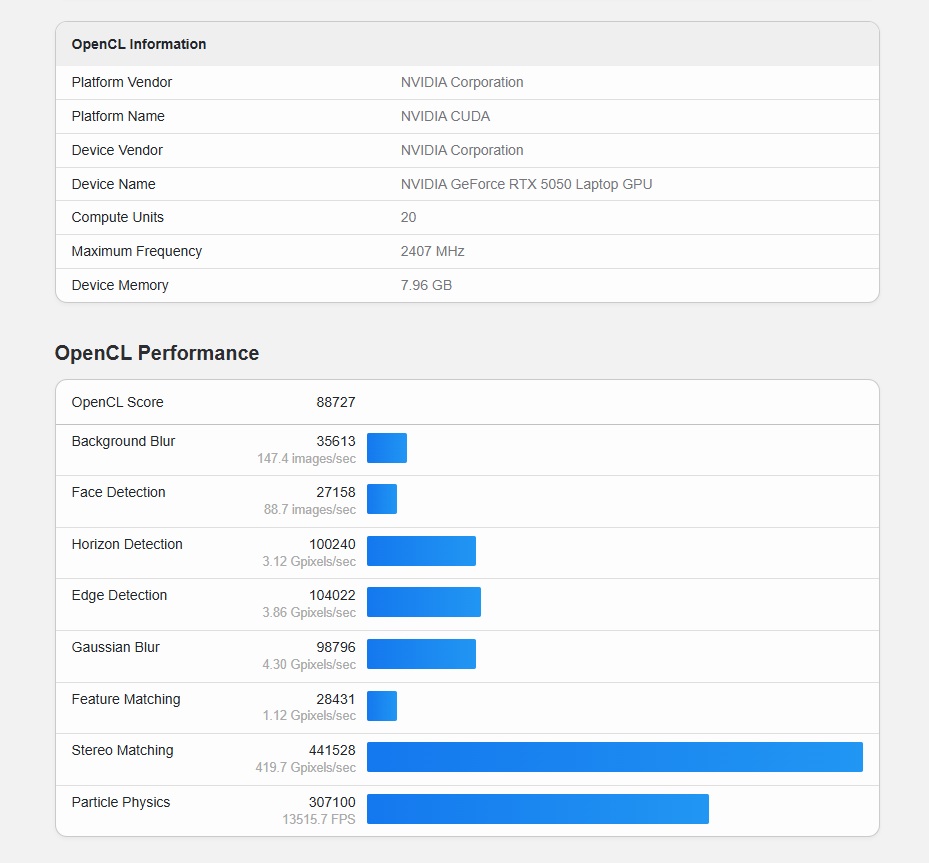929x863 pixels.
Task: Select the "Platform Name" label
Action: coord(118,116)
